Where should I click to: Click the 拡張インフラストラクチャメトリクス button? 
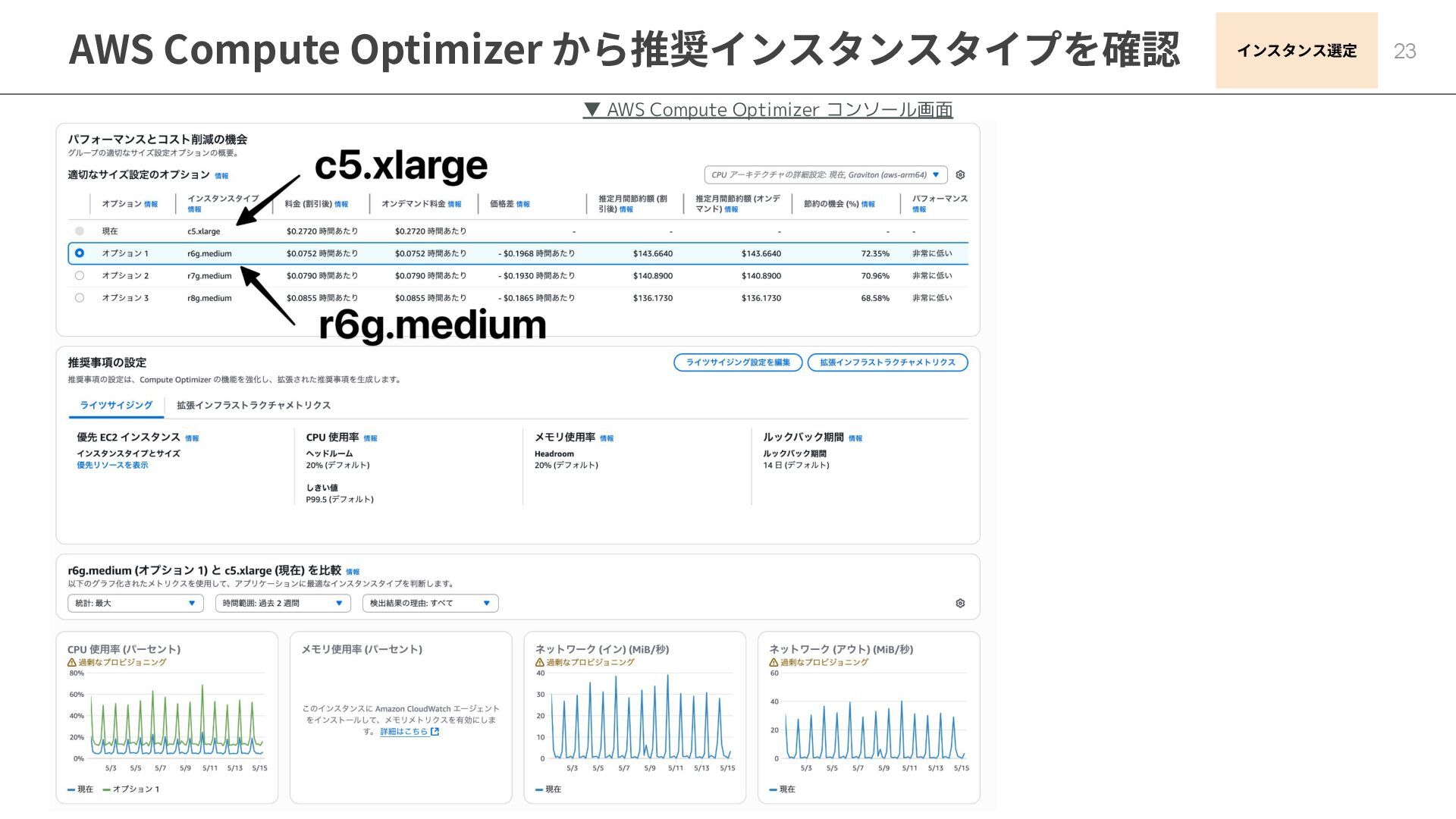(887, 362)
